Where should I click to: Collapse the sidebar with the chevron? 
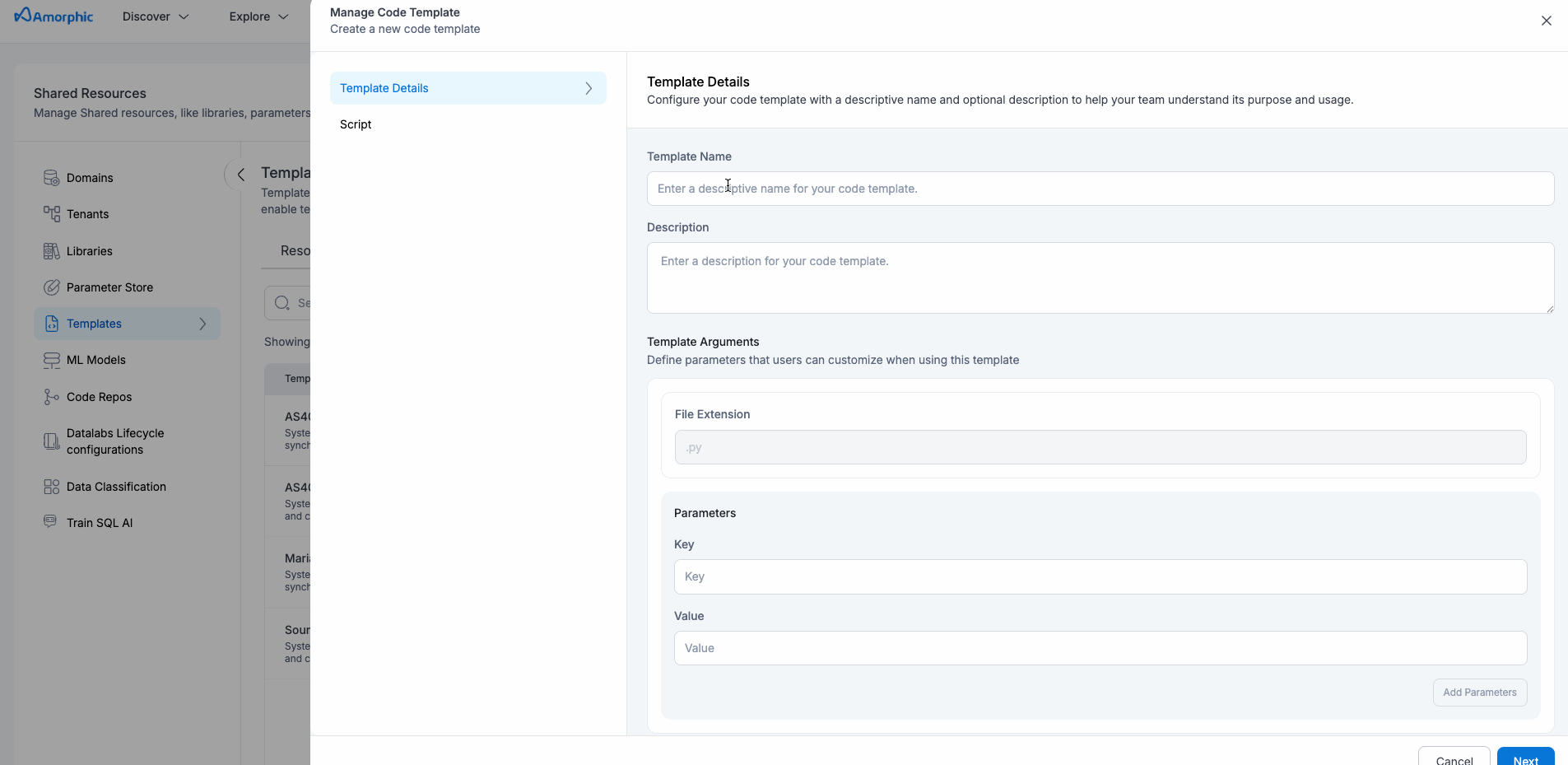[x=240, y=175]
